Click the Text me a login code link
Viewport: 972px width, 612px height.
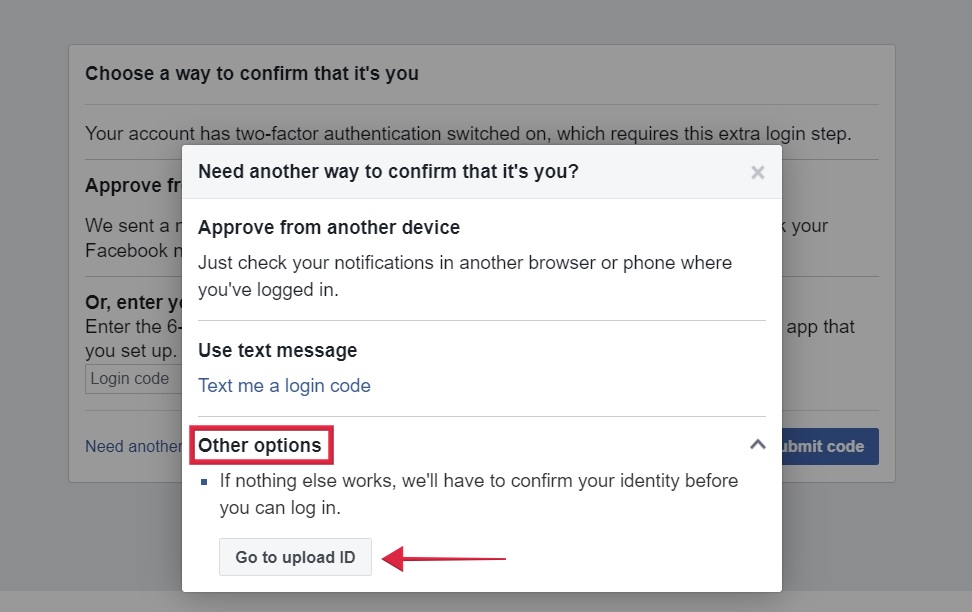tap(284, 385)
